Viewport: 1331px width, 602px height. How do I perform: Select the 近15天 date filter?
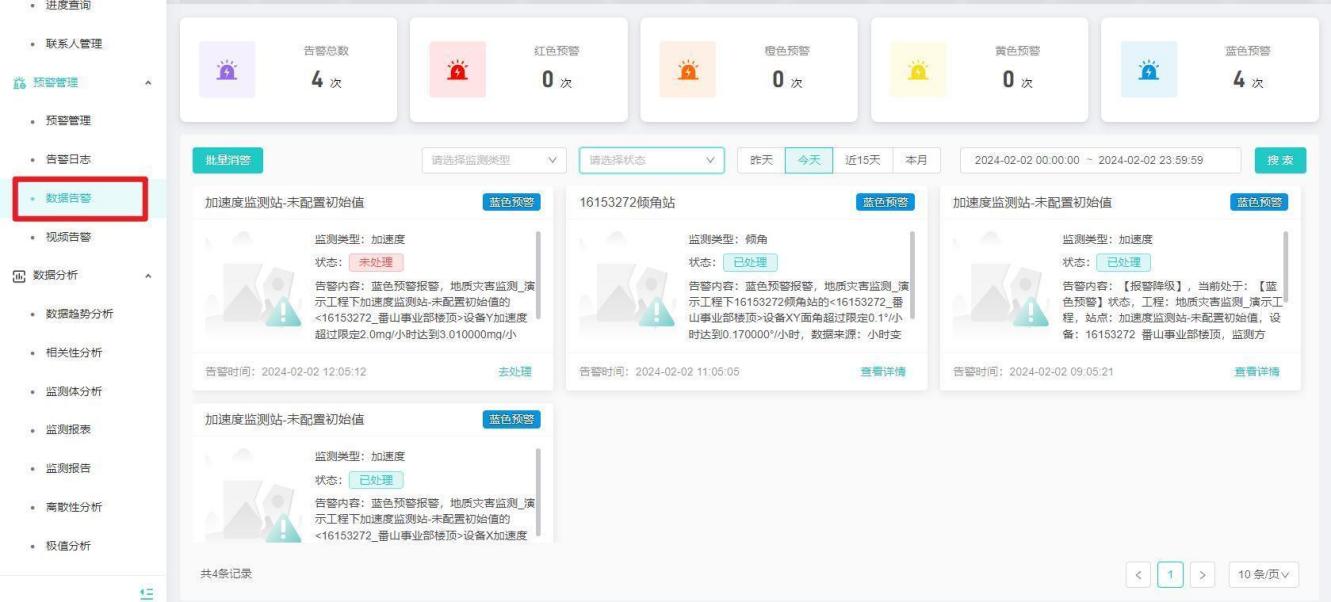tap(862, 160)
